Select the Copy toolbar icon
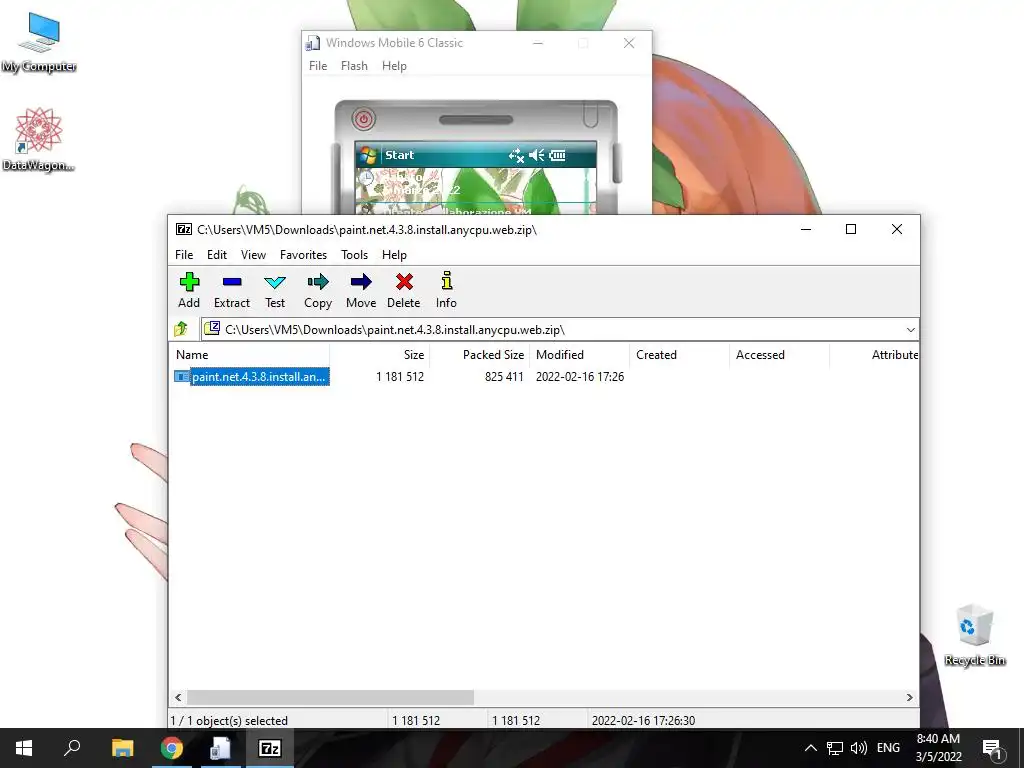 click(x=318, y=290)
